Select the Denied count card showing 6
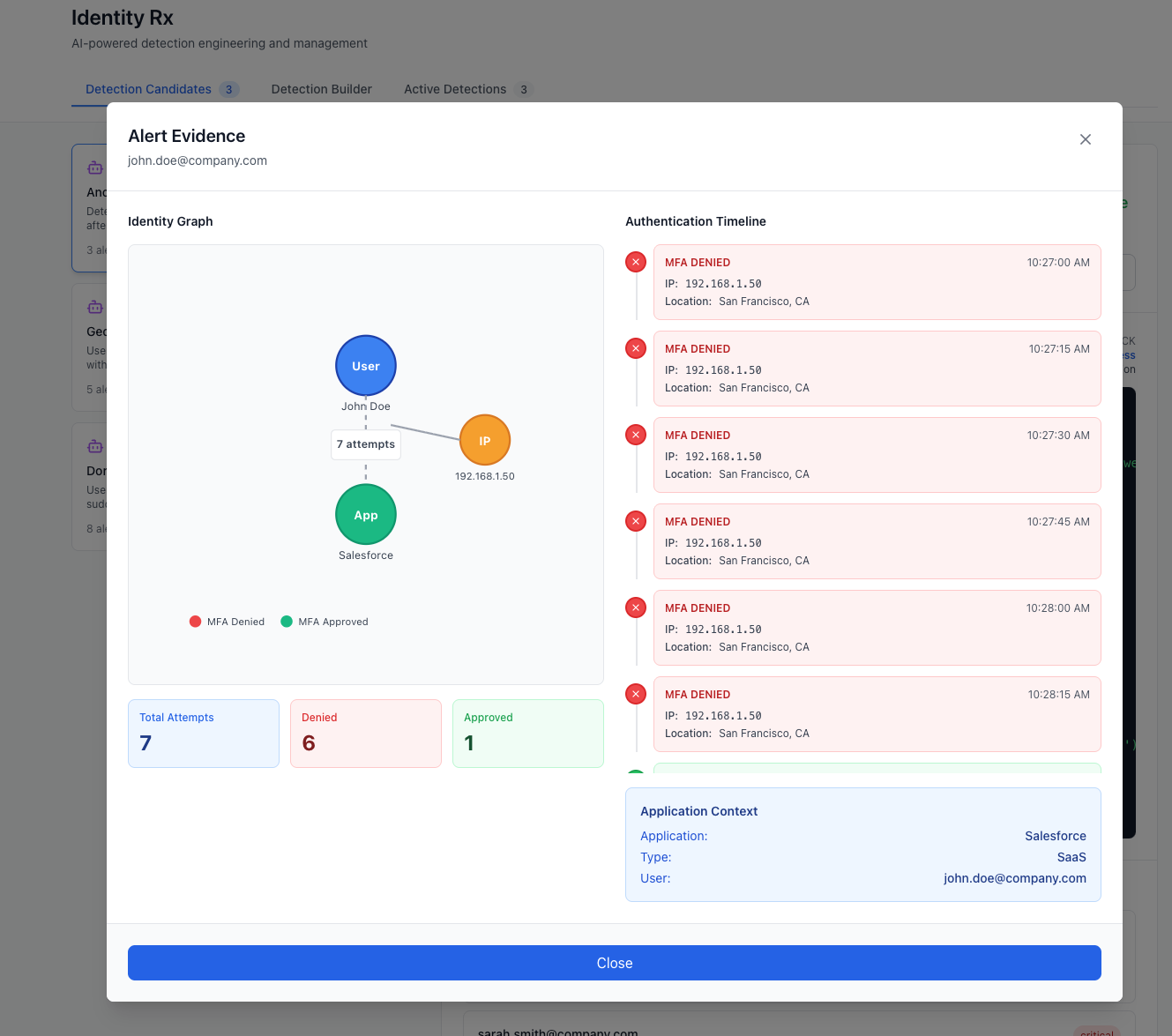The image size is (1172, 1036). point(365,733)
